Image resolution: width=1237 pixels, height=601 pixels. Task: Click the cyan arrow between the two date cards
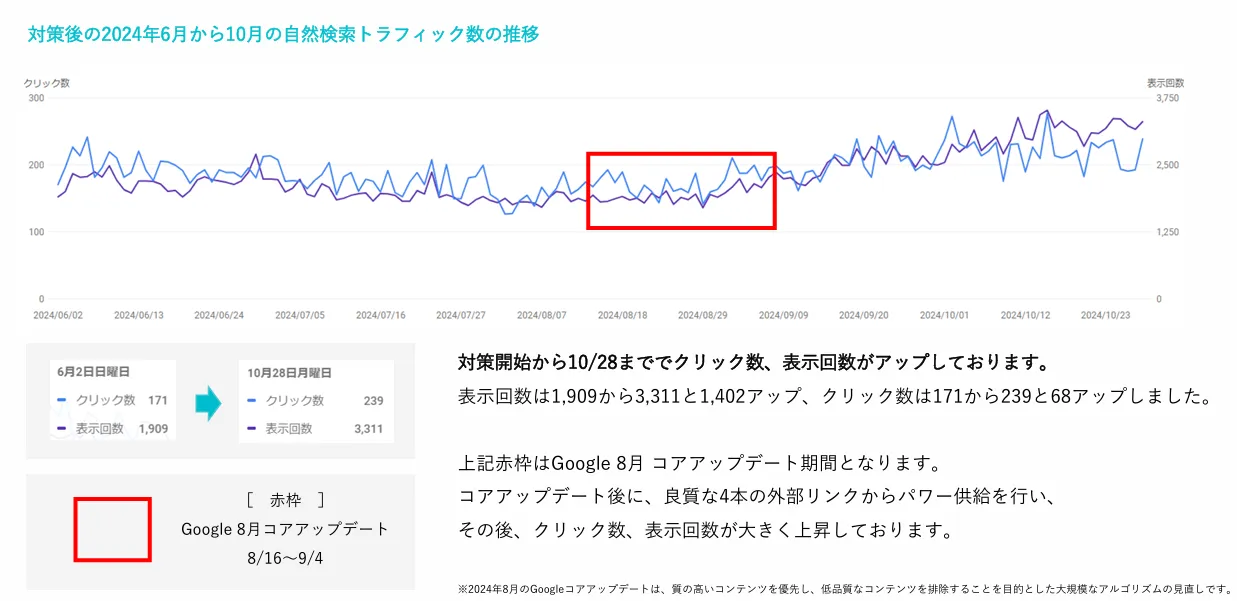click(207, 402)
